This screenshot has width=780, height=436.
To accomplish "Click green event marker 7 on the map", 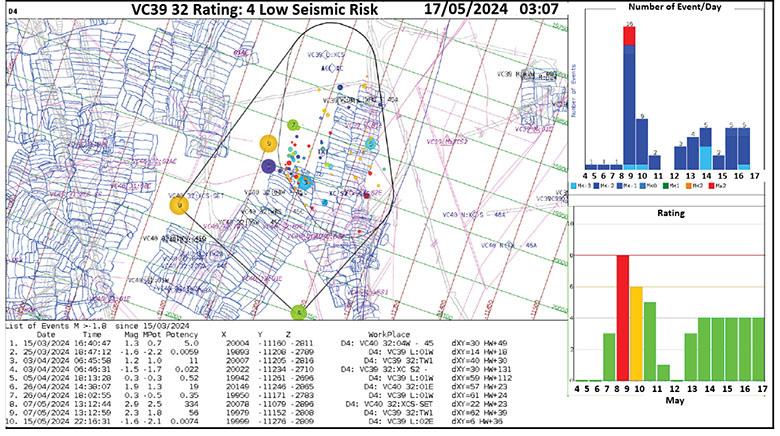I will [x=293, y=125].
